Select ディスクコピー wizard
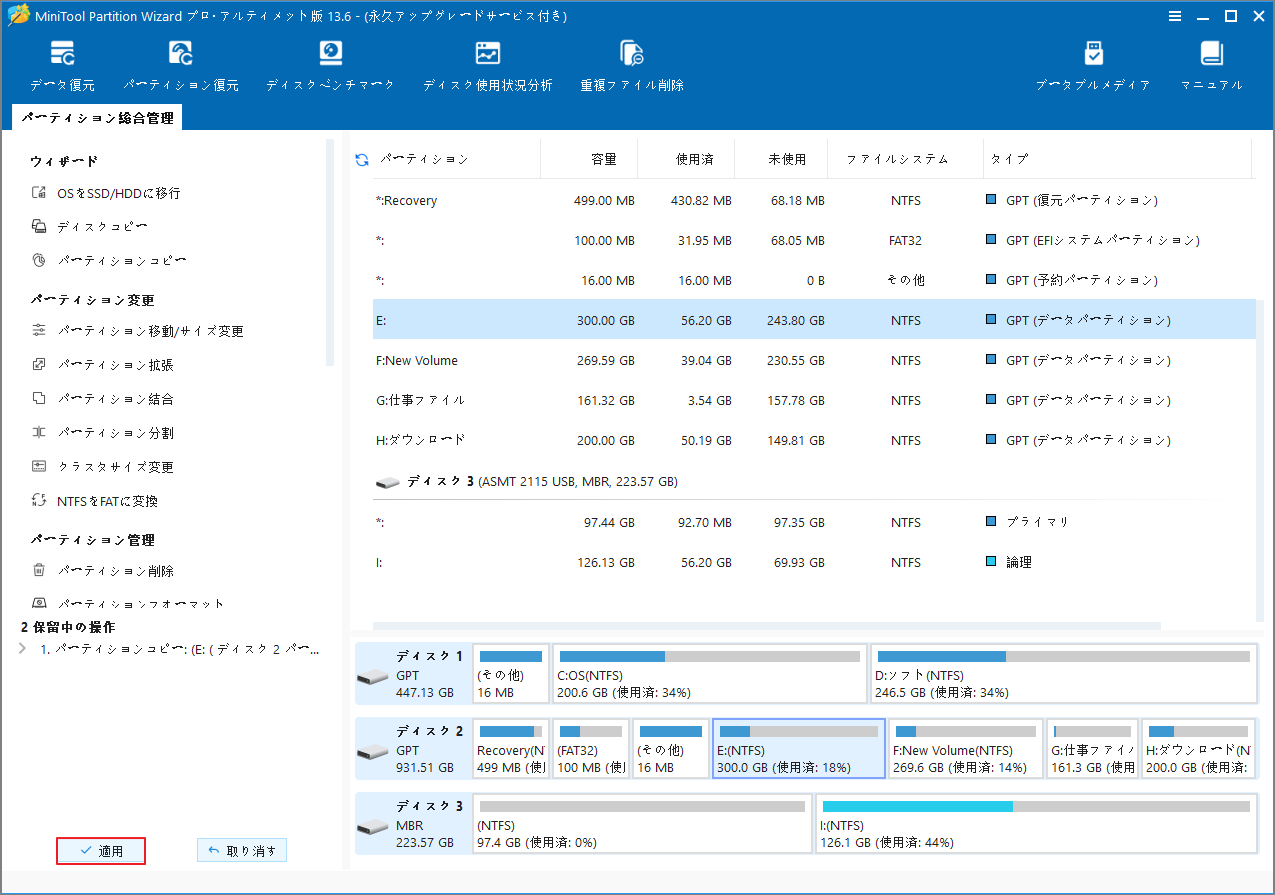This screenshot has width=1275, height=895. [x=90, y=227]
